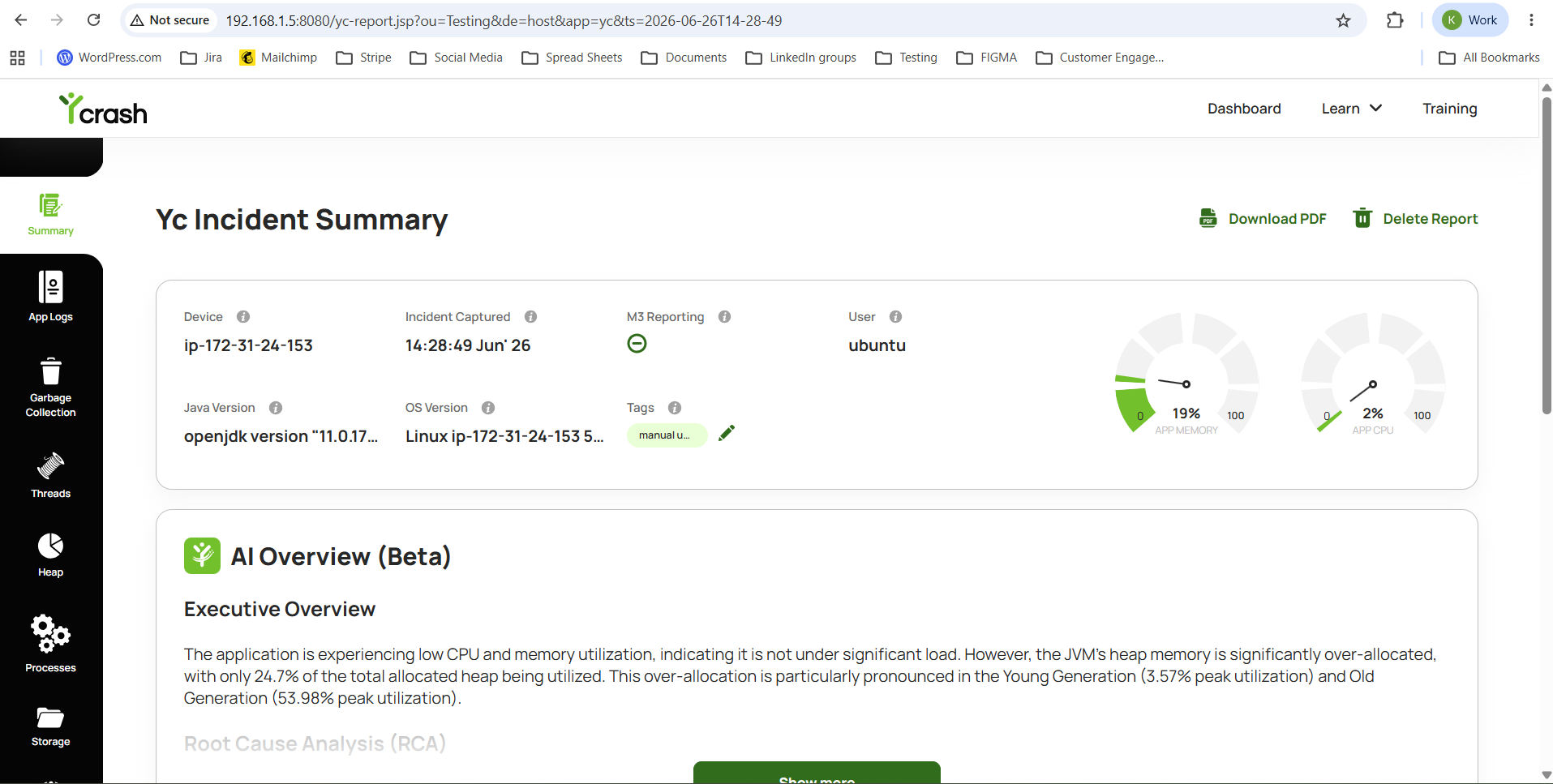Open the WordPress.com bookmark
Image resolution: width=1553 pixels, height=784 pixels.
(x=109, y=58)
